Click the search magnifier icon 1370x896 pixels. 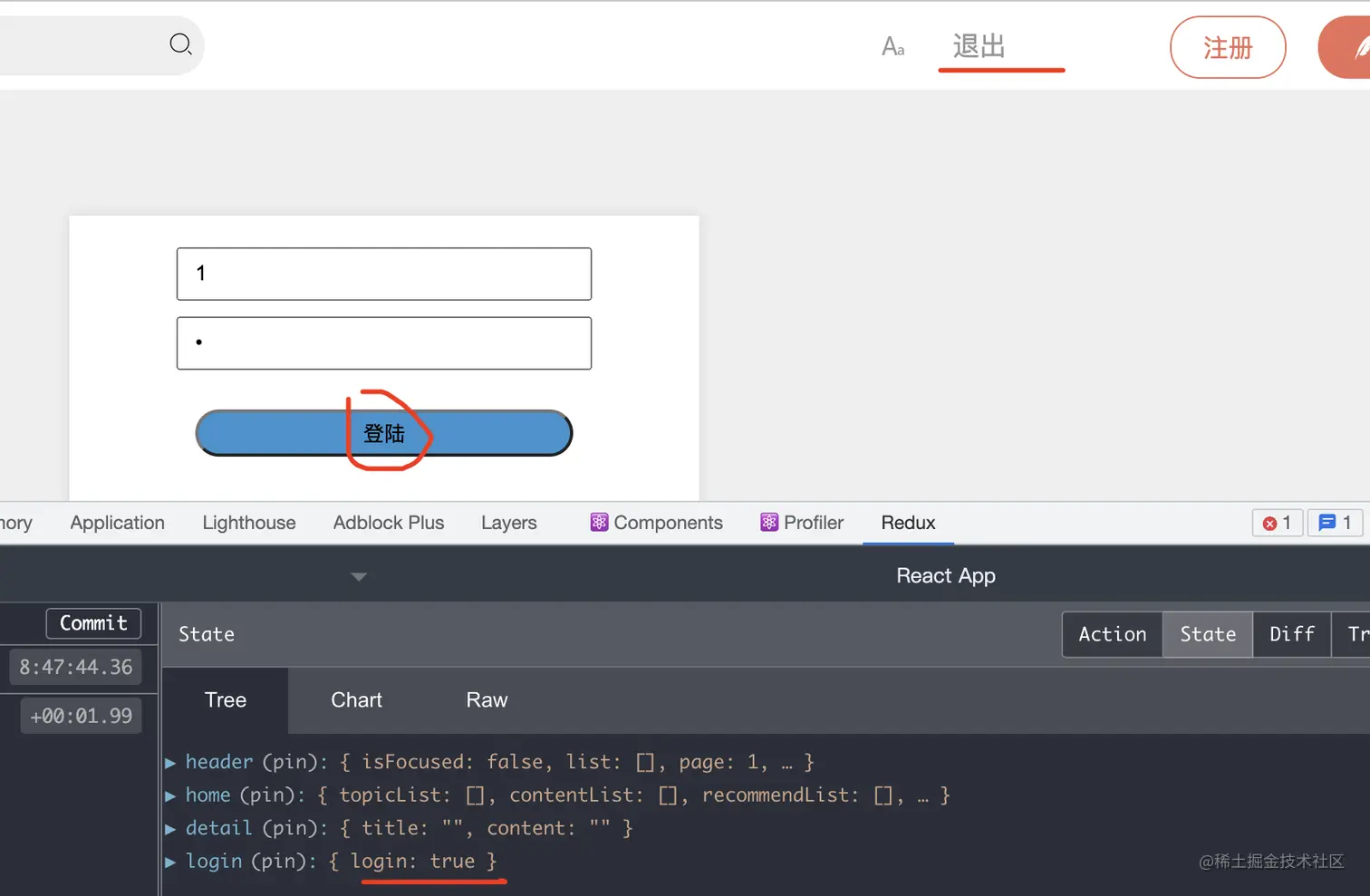coord(180,43)
